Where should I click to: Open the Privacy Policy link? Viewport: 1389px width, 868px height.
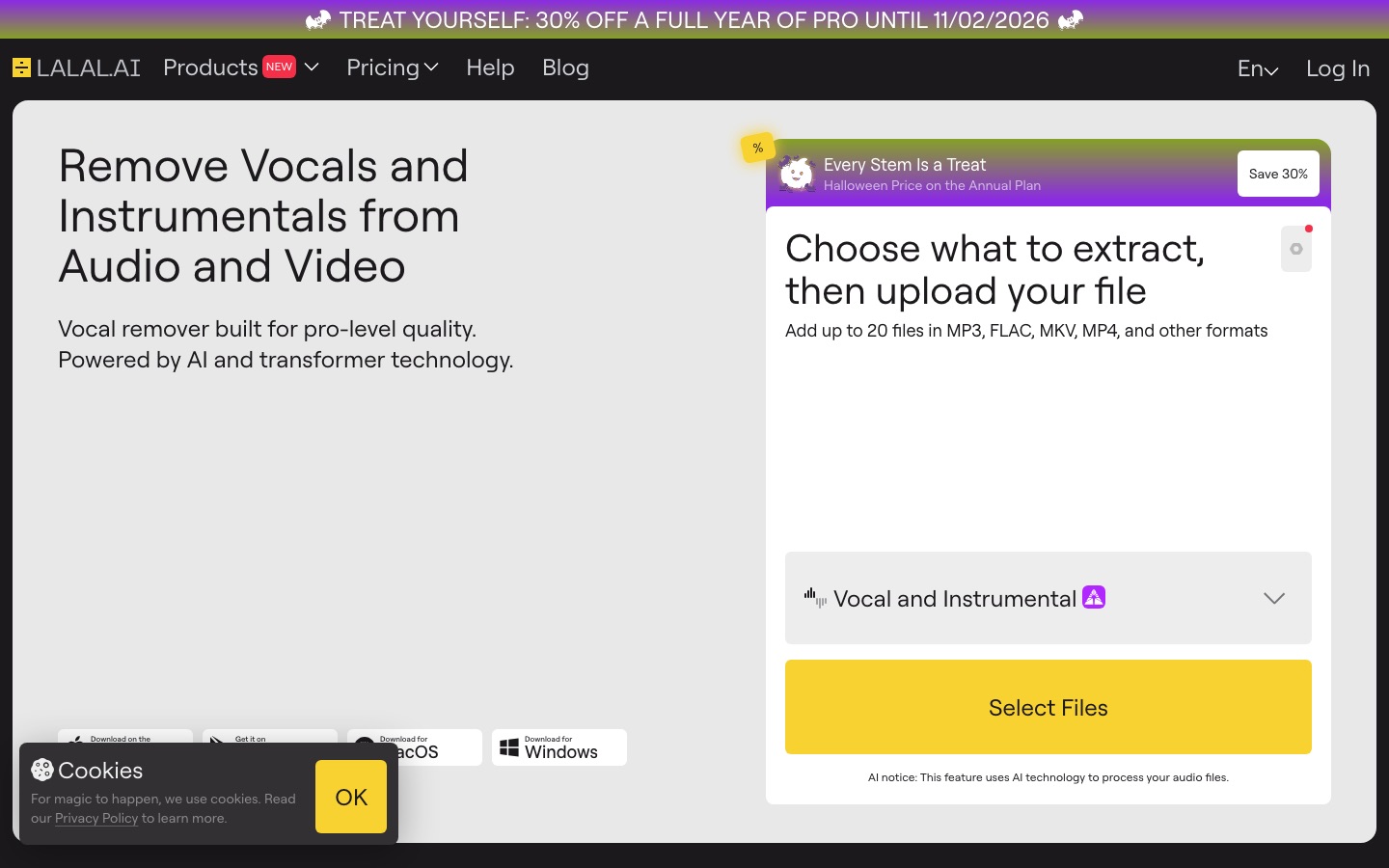96,818
